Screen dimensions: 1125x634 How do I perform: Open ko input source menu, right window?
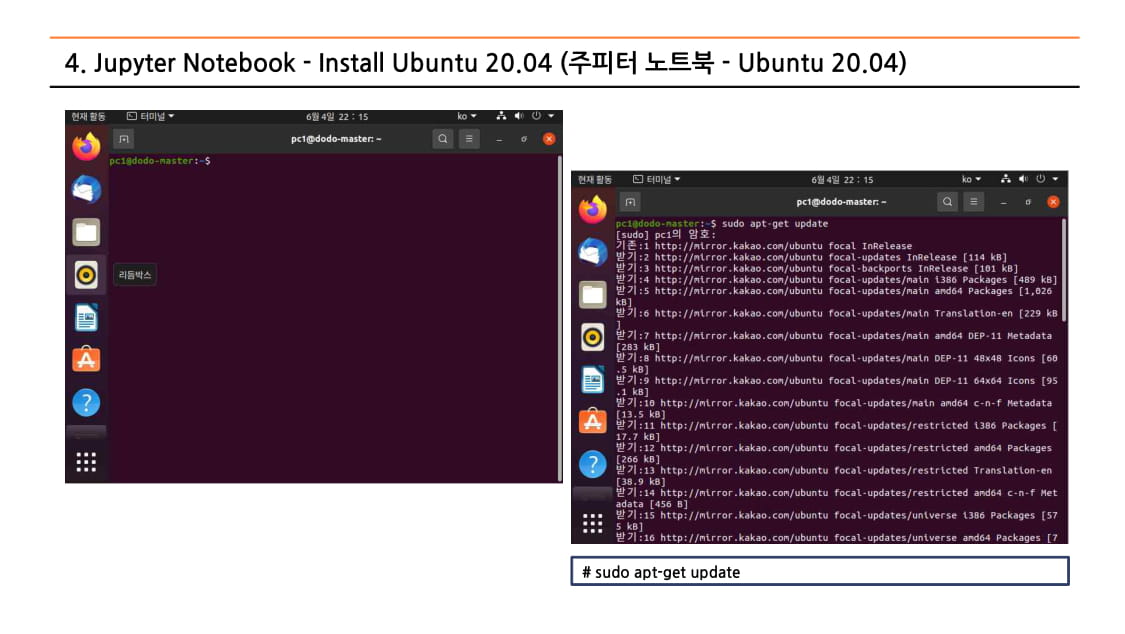click(971, 179)
